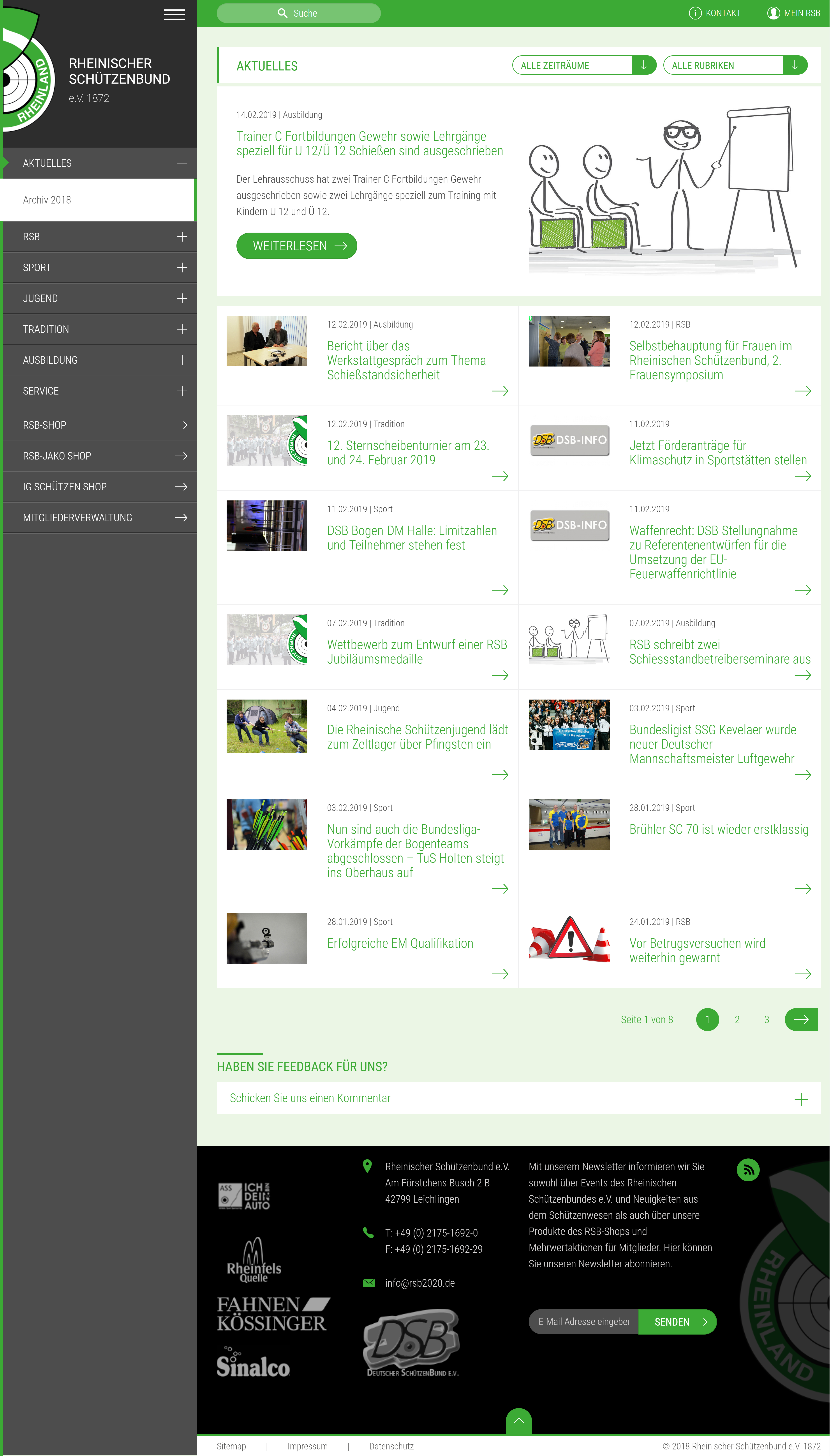830x1456 pixels.
Task: Click the search magnifier icon
Action: coord(282,13)
